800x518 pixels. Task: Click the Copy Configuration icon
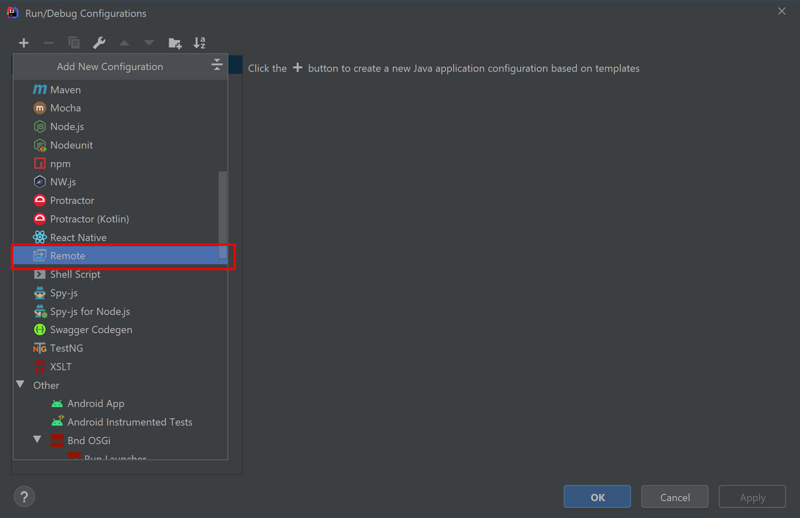(74, 43)
